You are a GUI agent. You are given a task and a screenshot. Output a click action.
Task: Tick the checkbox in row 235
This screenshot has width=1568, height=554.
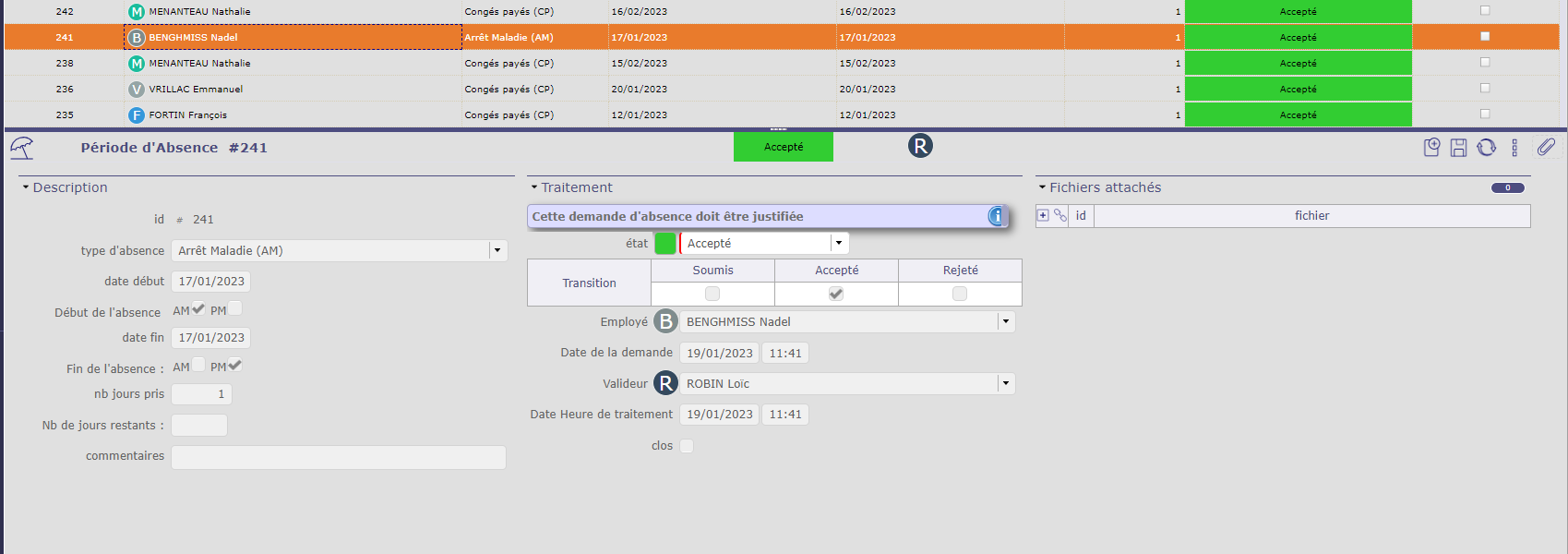(1485, 114)
